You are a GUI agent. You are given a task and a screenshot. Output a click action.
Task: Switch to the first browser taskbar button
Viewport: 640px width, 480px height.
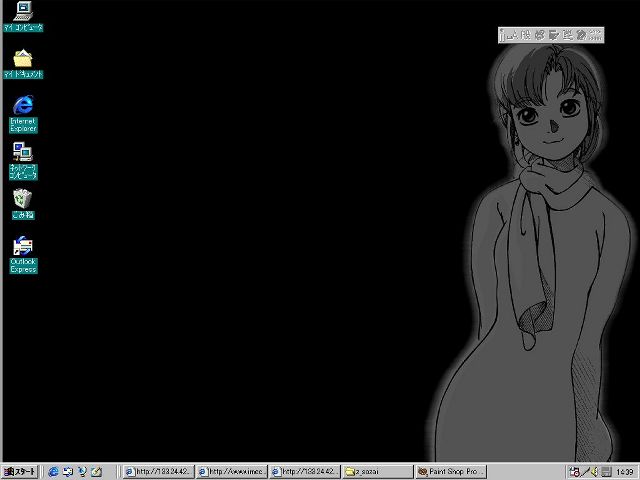(x=157, y=471)
